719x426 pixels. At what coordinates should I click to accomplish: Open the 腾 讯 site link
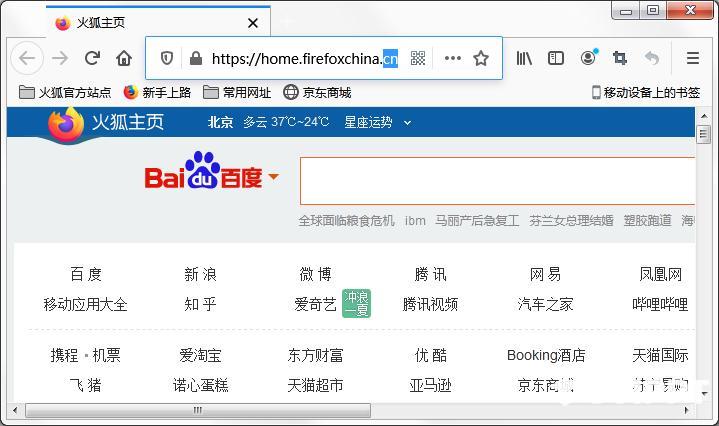(x=430, y=274)
